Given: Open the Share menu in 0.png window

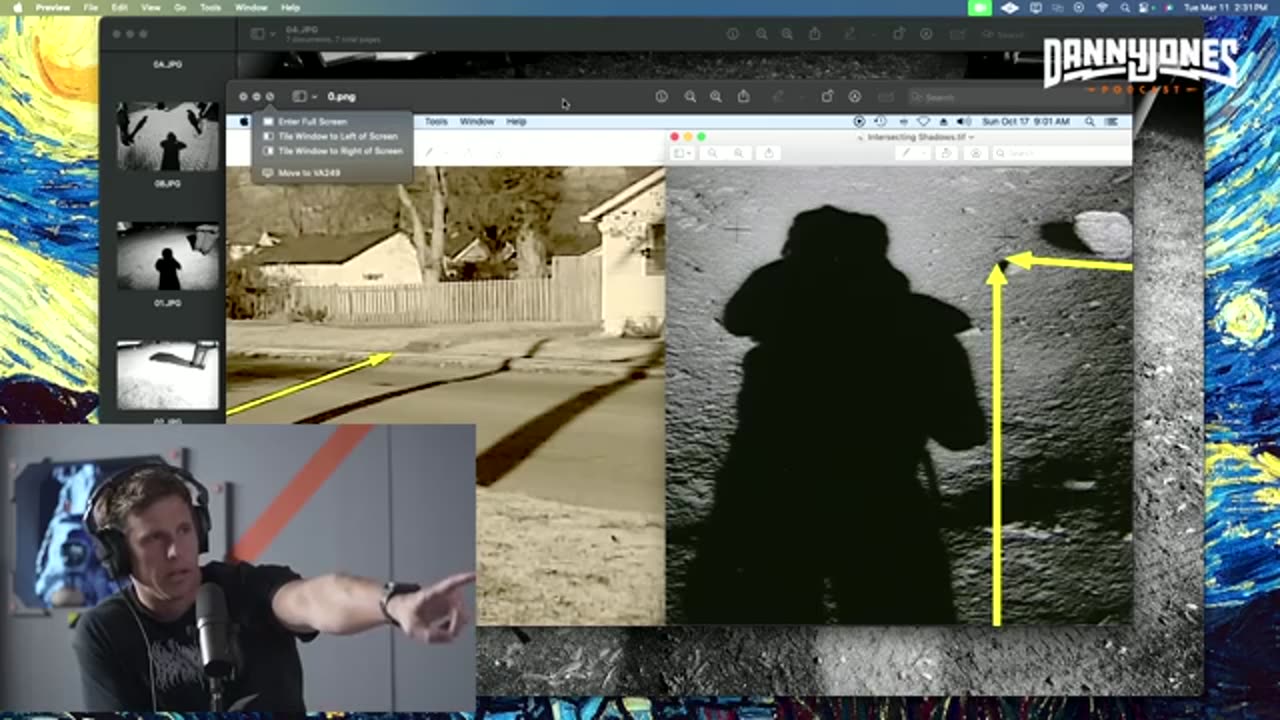Looking at the screenshot, I should [743, 97].
